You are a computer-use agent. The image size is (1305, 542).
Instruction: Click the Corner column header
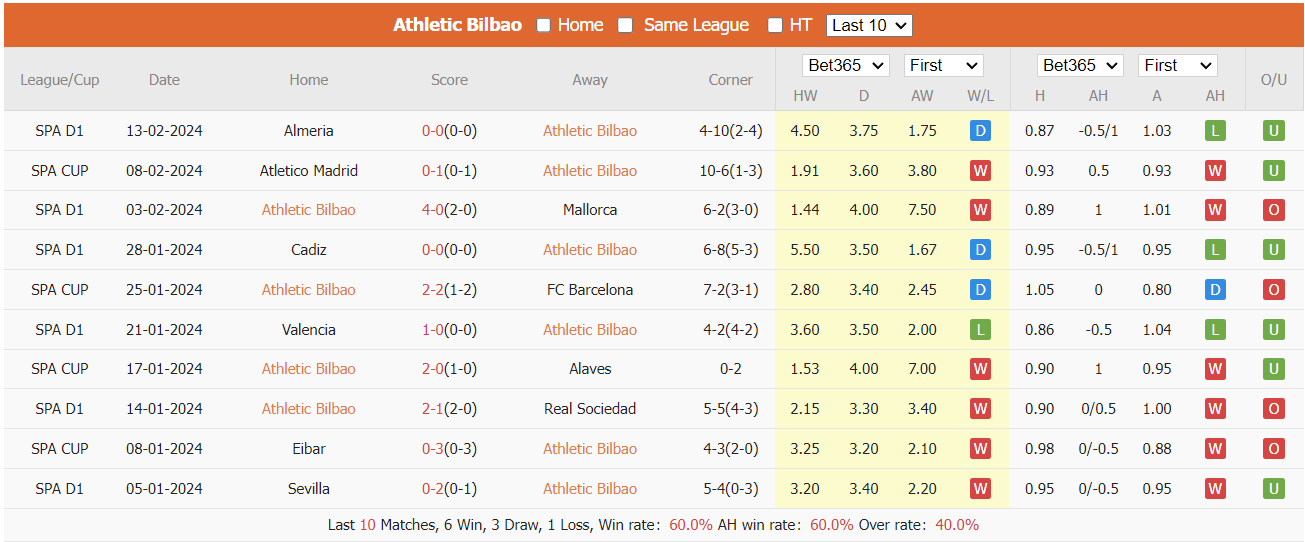click(x=730, y=80)
